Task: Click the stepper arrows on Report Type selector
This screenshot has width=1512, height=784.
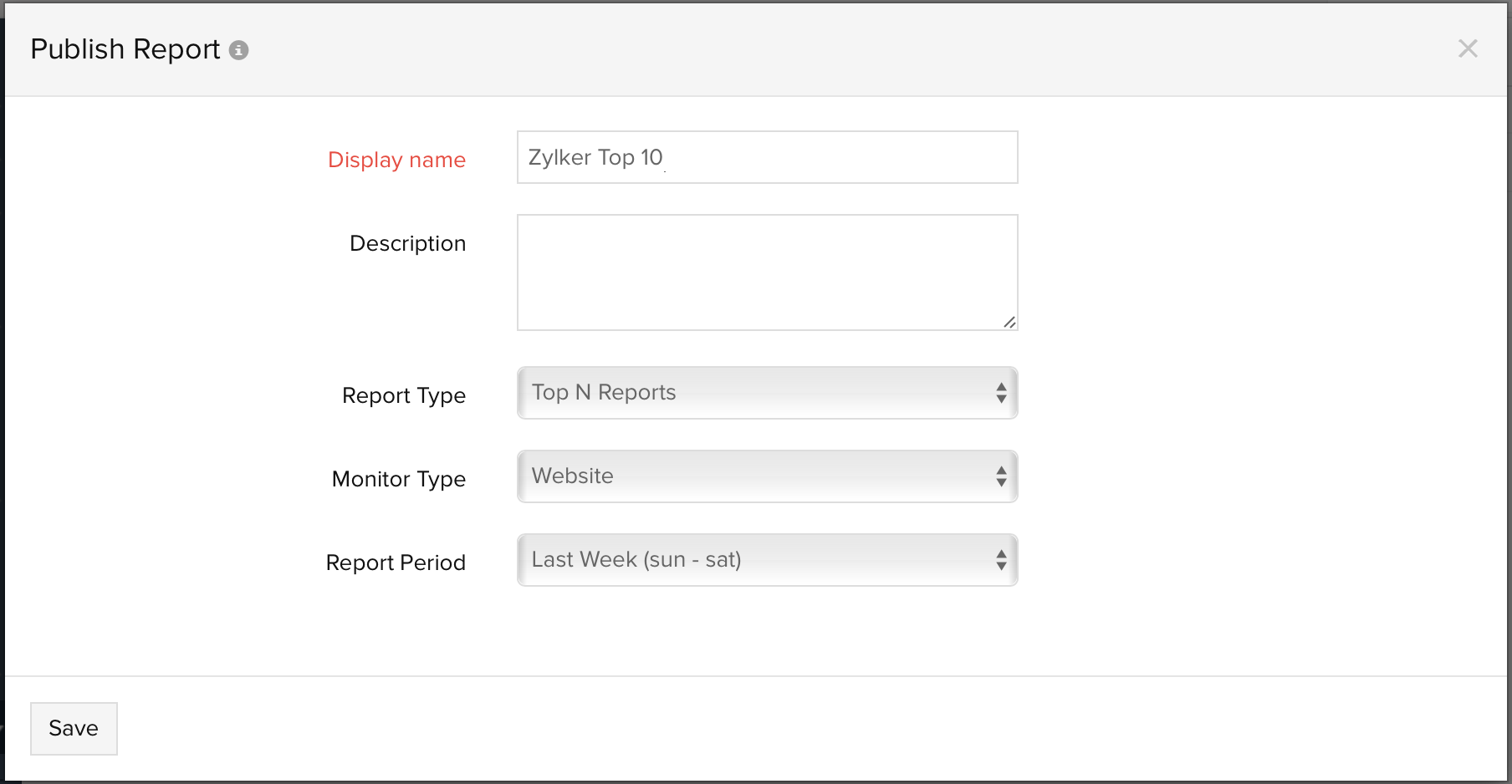Action: [1000, 393]
